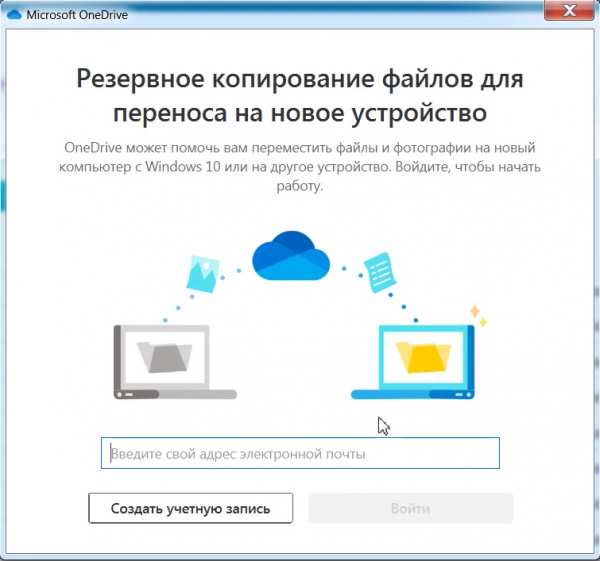Select the document file icon right of cloud
600x561 pixels.
click(379, 271)
